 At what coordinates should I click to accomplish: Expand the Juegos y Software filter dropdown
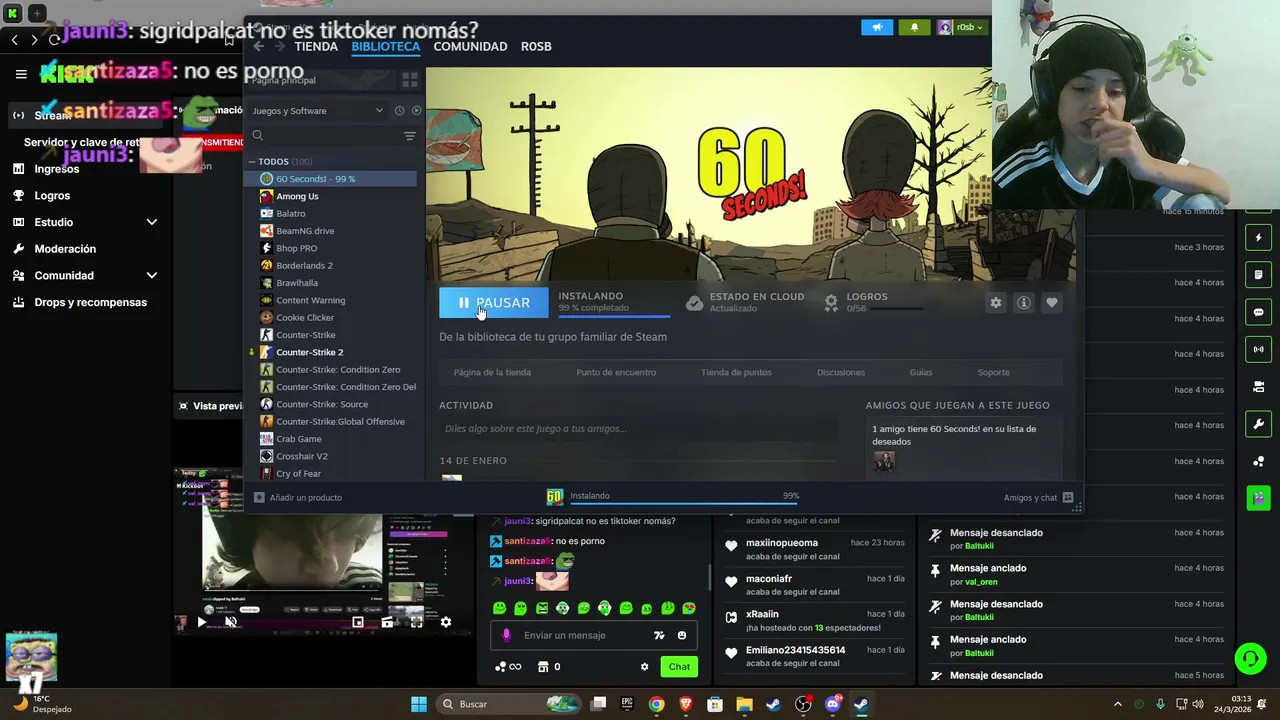point(318,111)
